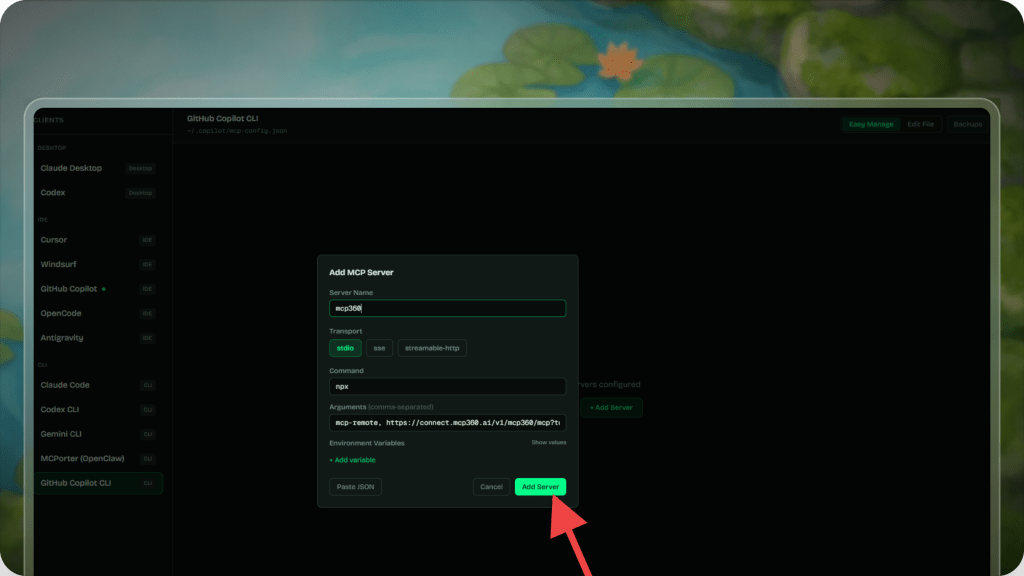Pick streamable-http transport

[432, 348]
